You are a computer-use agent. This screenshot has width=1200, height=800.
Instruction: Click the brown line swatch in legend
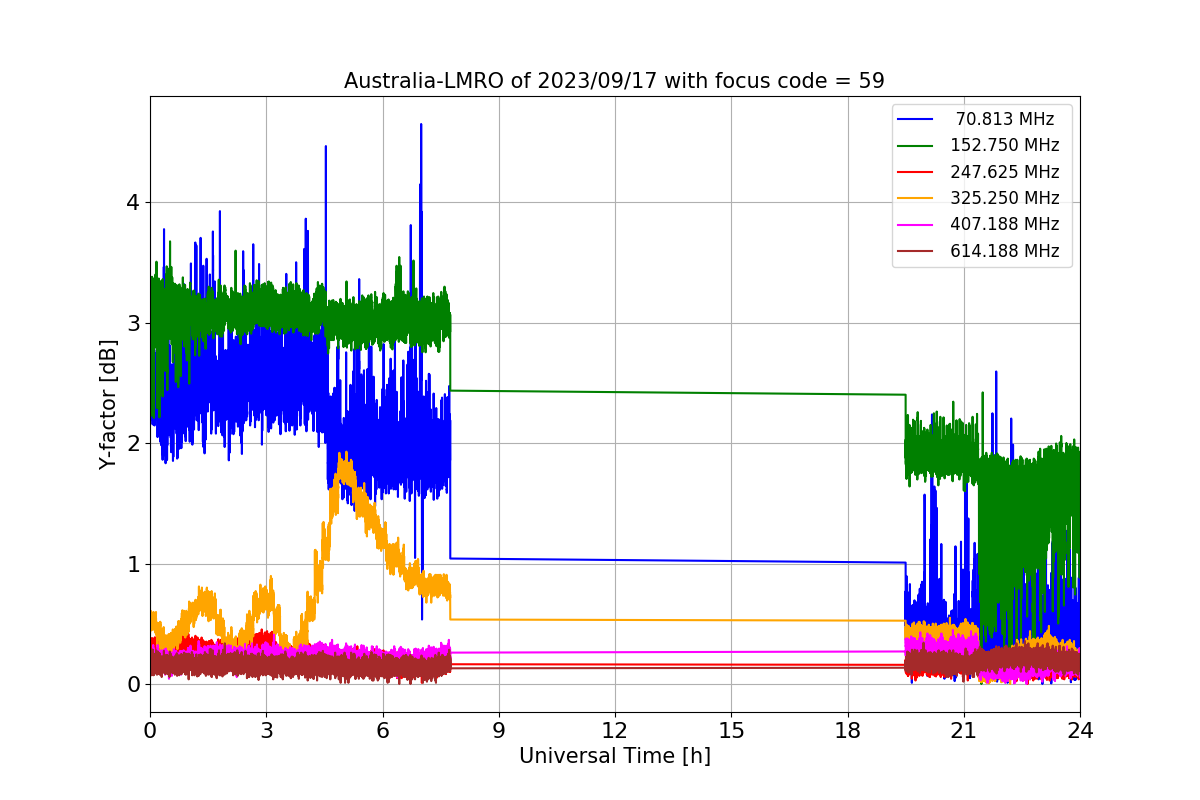point(917,251)
